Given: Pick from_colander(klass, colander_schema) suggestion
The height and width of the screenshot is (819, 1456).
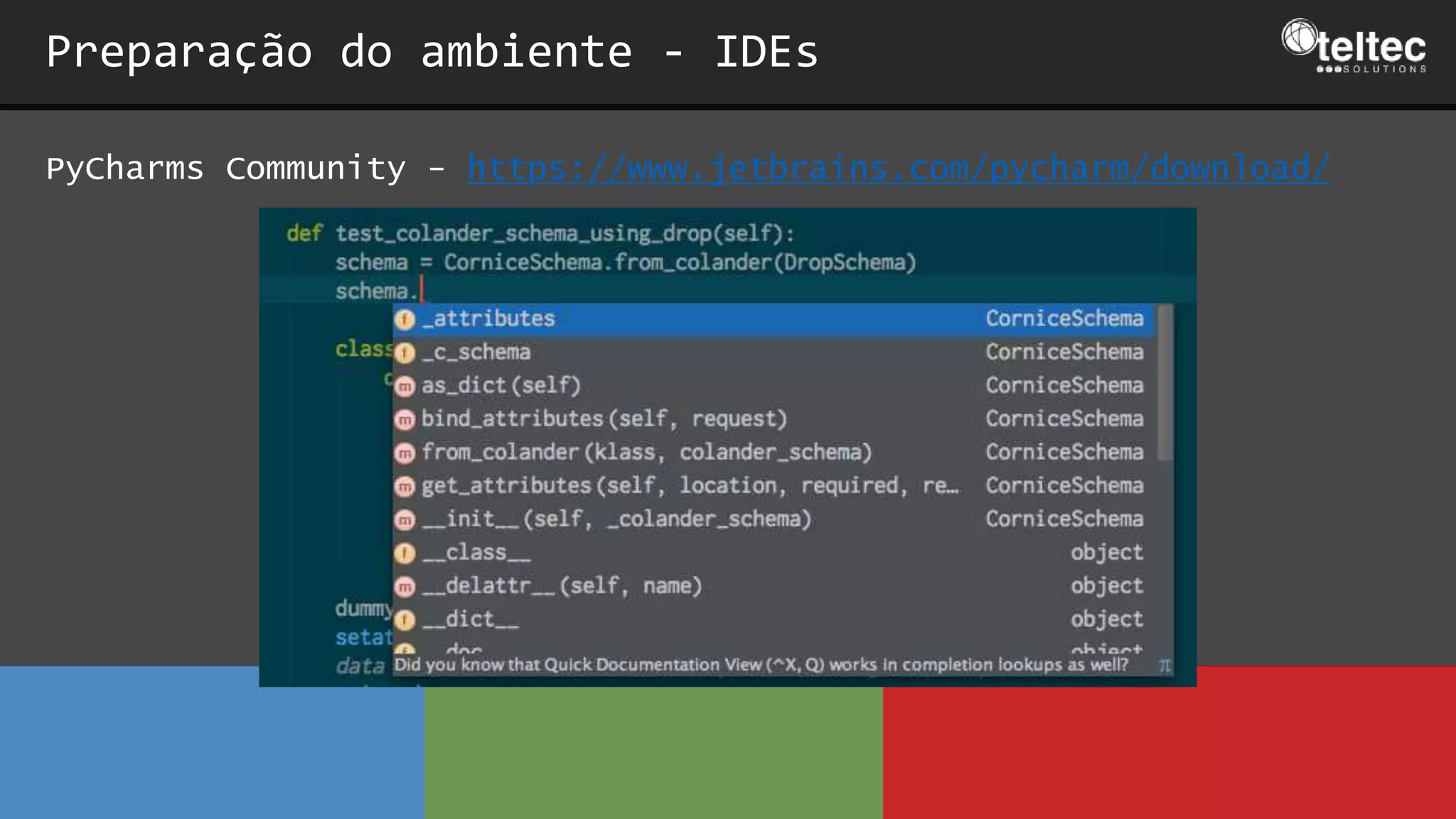Looking at the screenshot, I should pyautogui.click(x=773, y=453).
